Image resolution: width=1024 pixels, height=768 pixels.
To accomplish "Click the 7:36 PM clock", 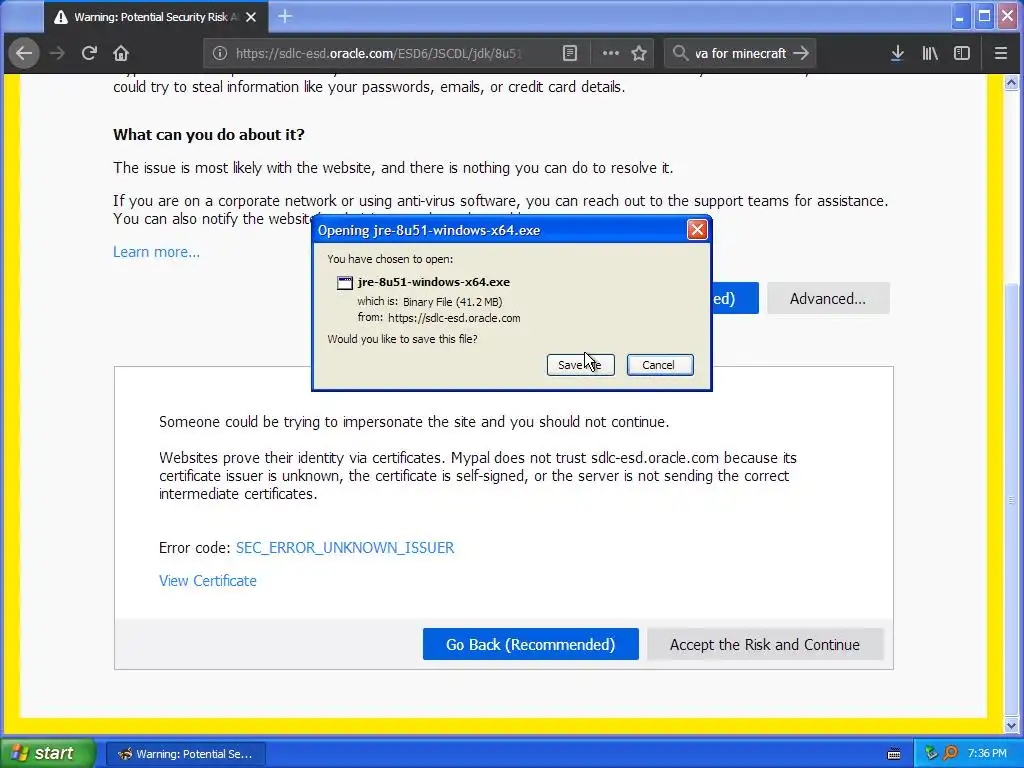I will [987, 754].
